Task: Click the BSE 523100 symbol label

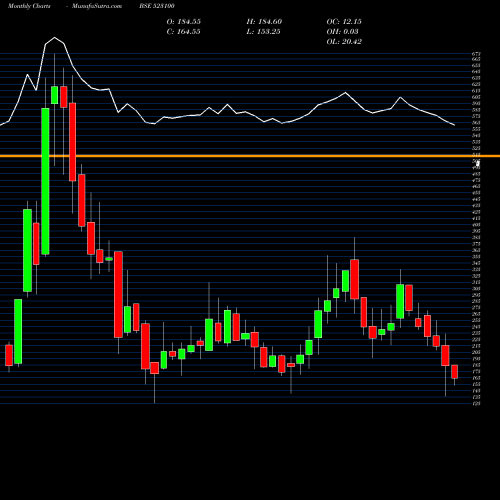Action: click(157, 6)
